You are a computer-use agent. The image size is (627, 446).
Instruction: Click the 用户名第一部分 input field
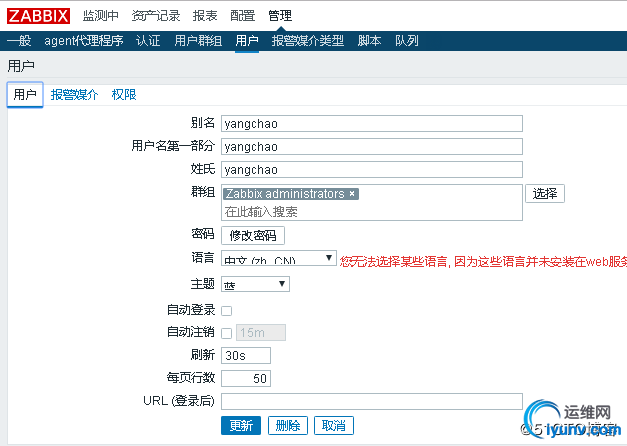pyautogui.click(x=372, y=147)
